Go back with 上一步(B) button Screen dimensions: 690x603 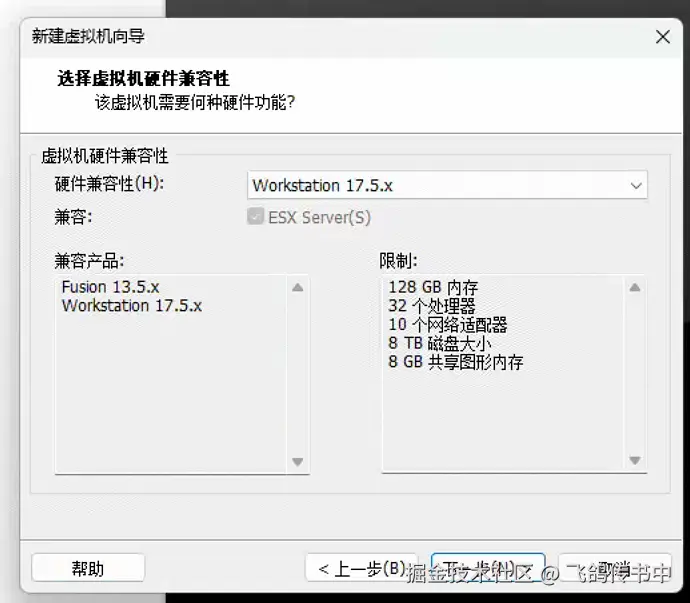tap(361, 568)
